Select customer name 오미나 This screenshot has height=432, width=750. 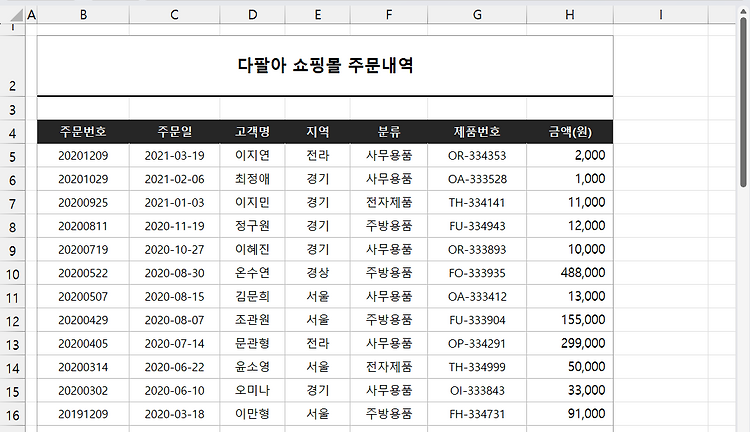[253, 390]
